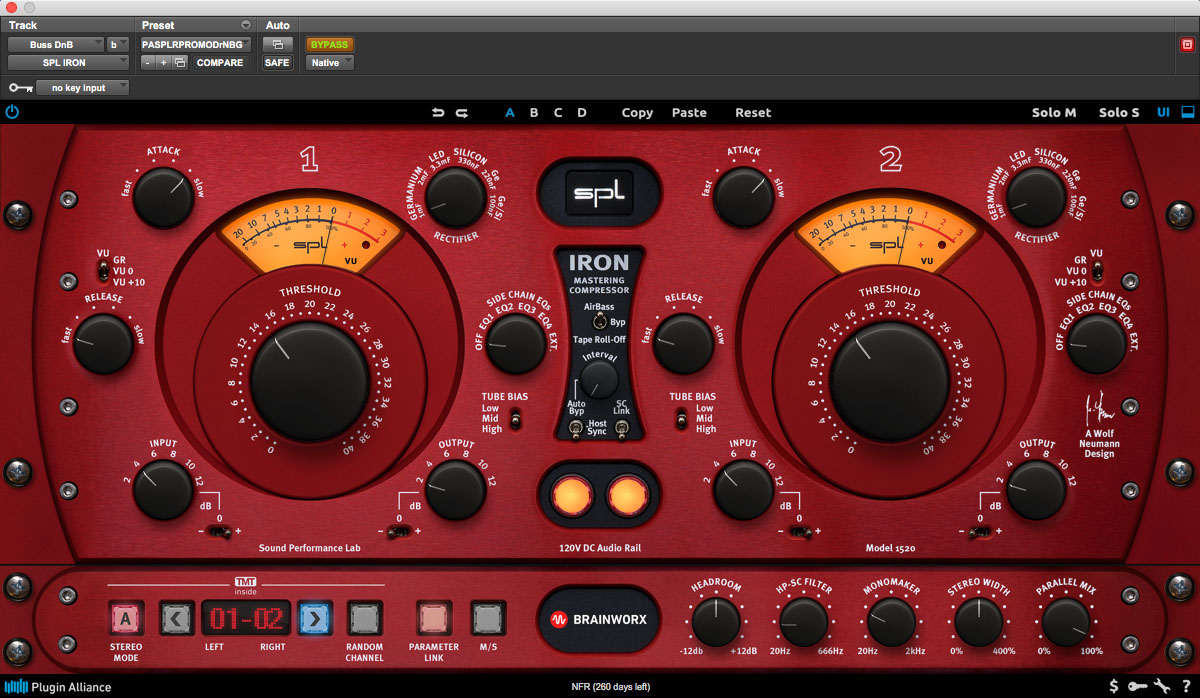Click the Reset button

[753, 113]
